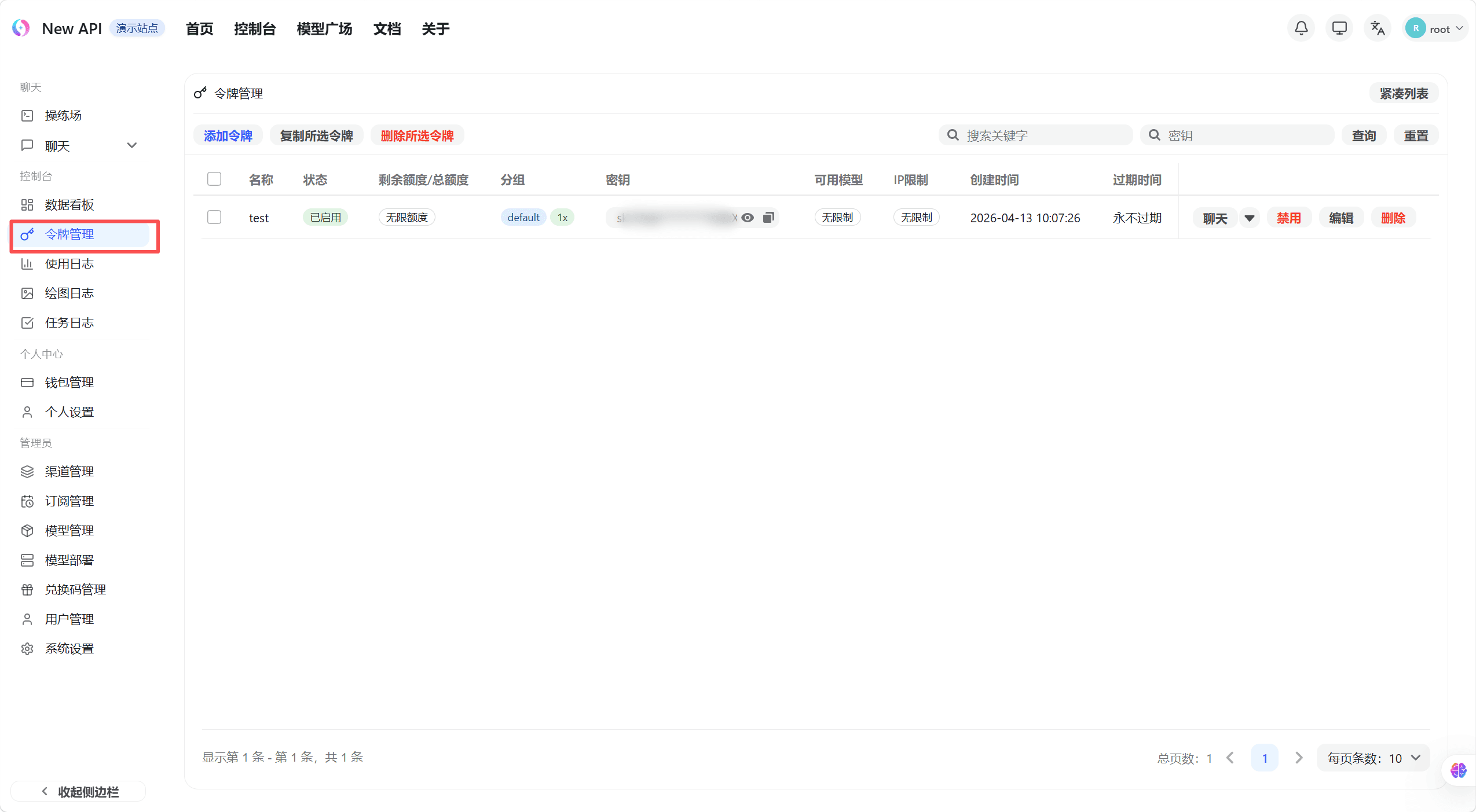Select the checkbox for the test token row
This screenshot has height=812, width=1476.
214,217
